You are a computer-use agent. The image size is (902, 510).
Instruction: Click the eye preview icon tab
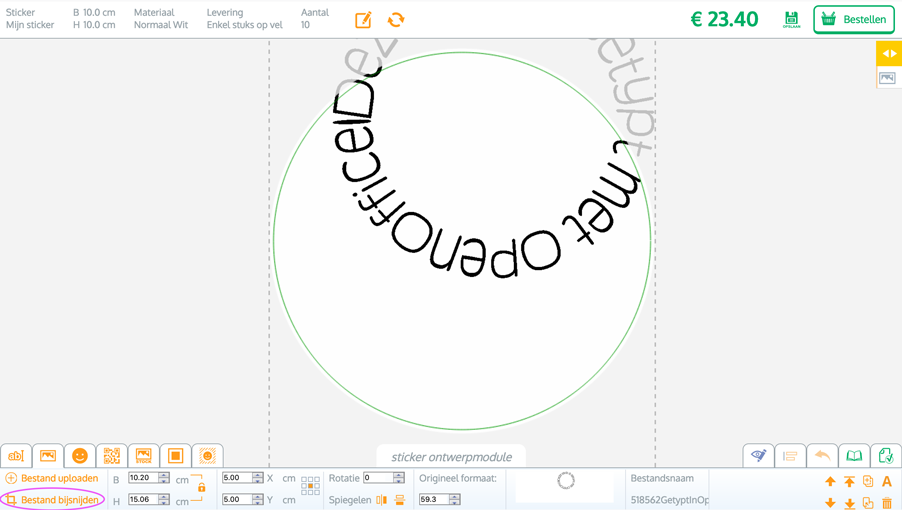pyautogui.click(x=758, y=456)
